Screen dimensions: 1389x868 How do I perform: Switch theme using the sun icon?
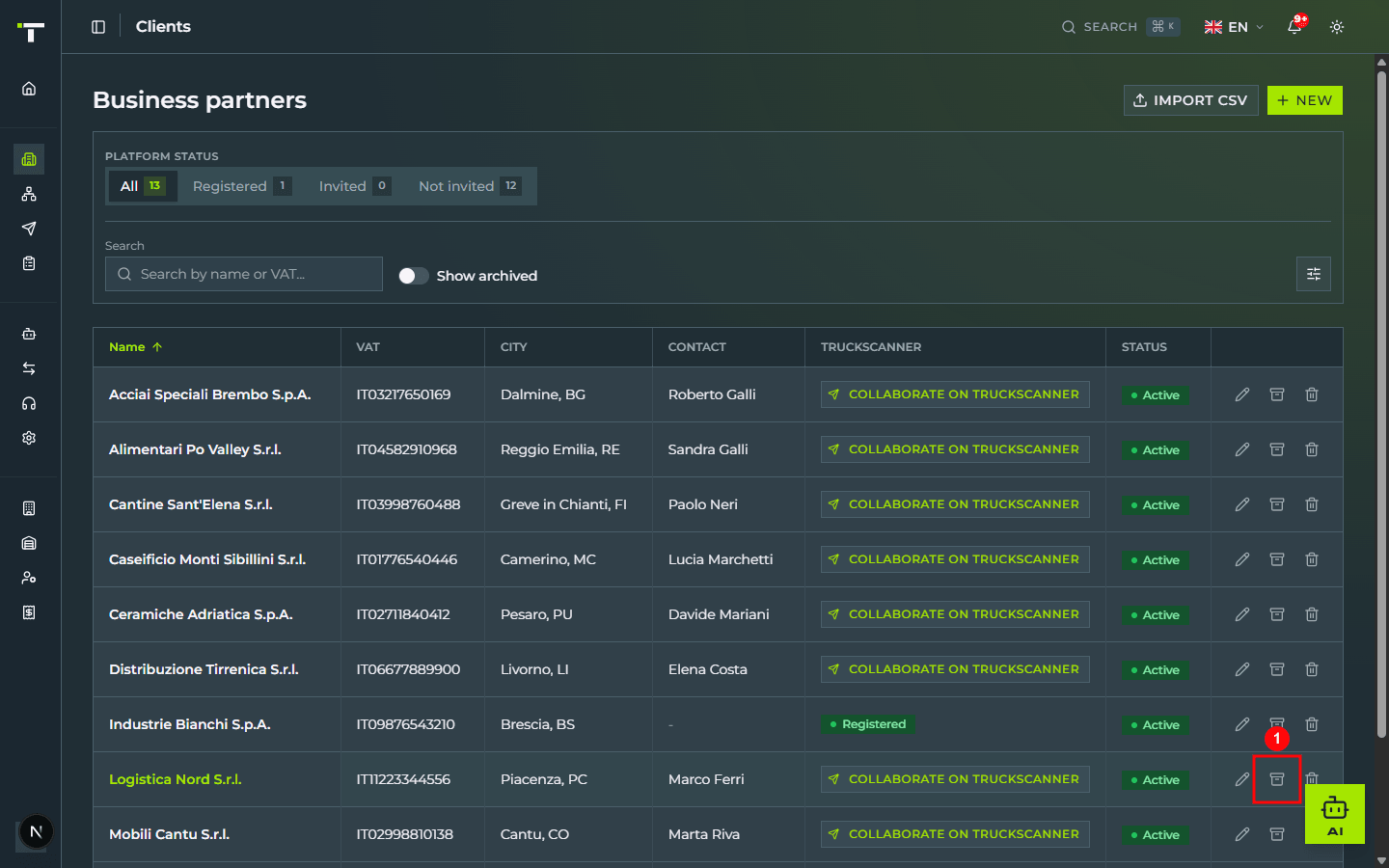[x=1337, y=27]
